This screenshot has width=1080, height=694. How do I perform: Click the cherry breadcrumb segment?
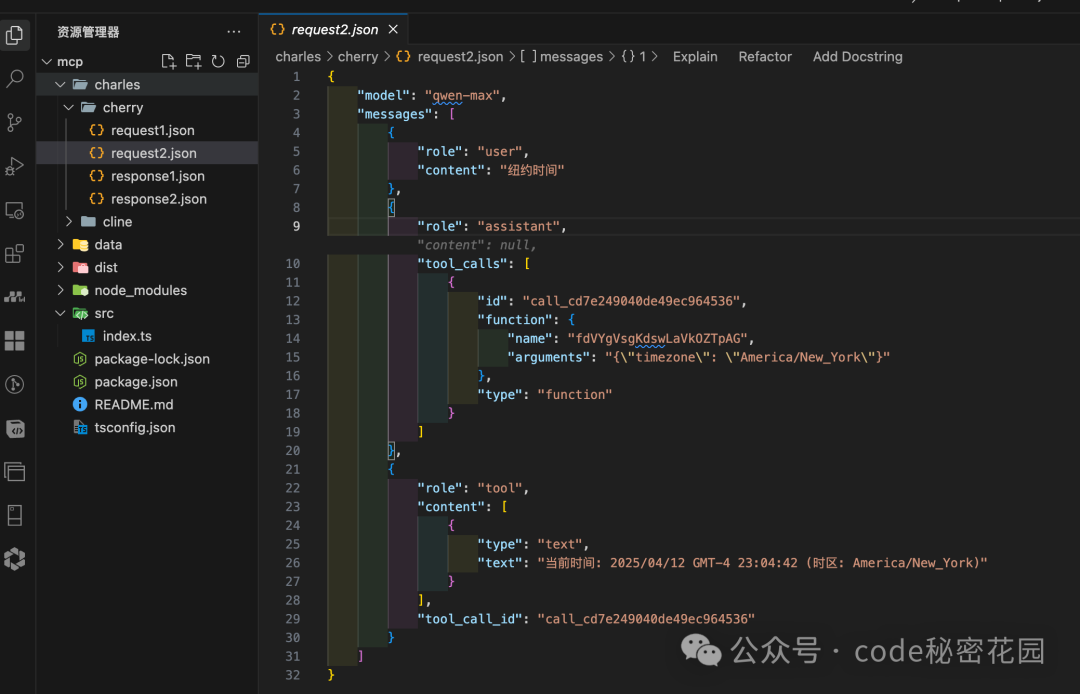coord(357,56)
